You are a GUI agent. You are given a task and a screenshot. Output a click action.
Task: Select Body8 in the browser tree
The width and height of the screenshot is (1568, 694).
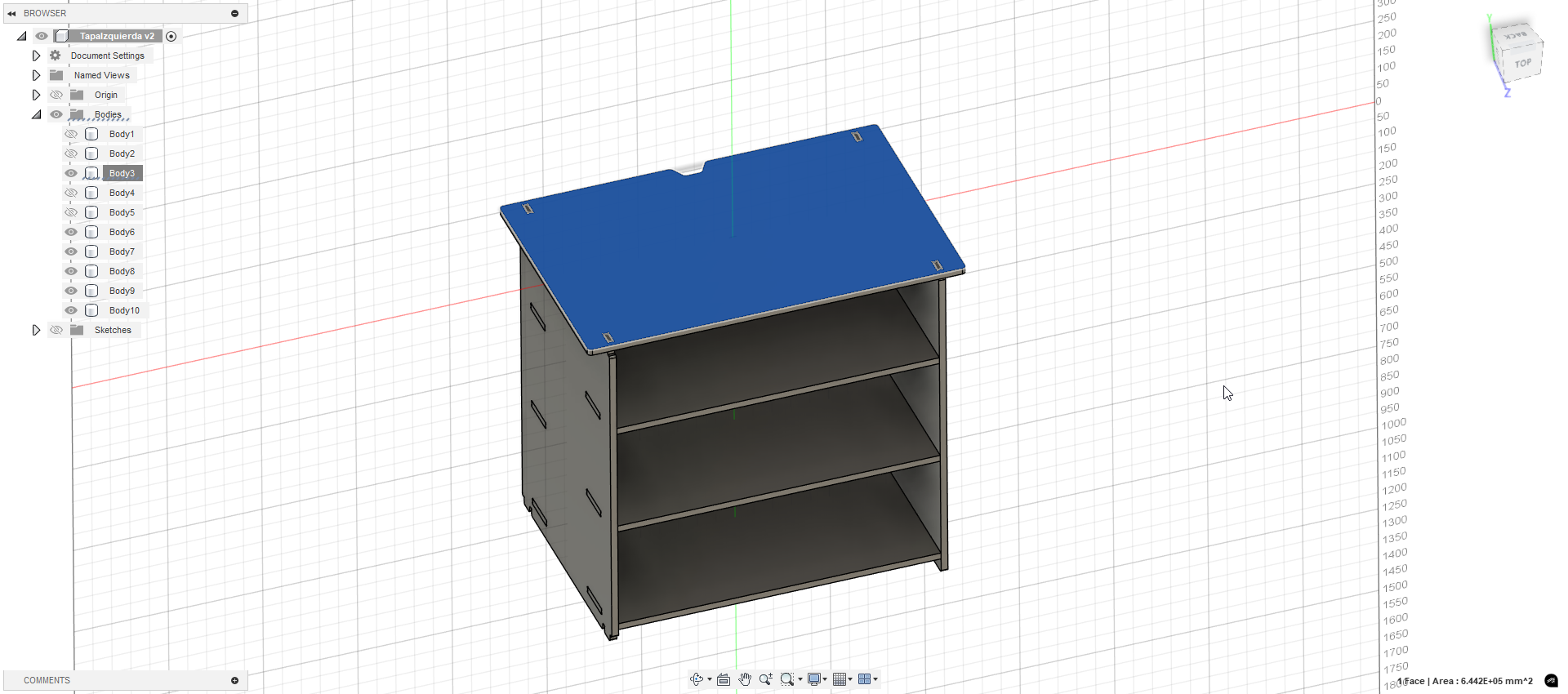pos(122,271)
